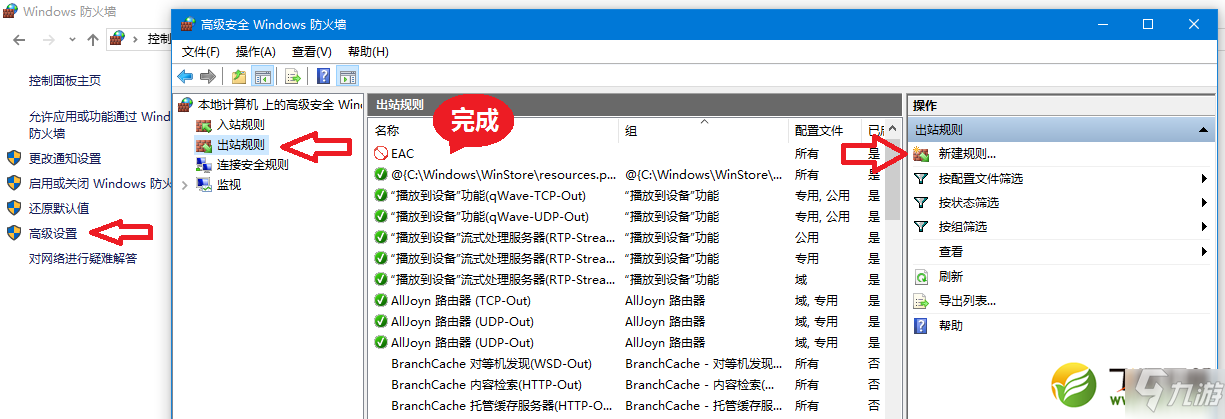Select BranchCache 对等机发现(WSD-Out) rule
1225x419 pixels.
[491, 363]
